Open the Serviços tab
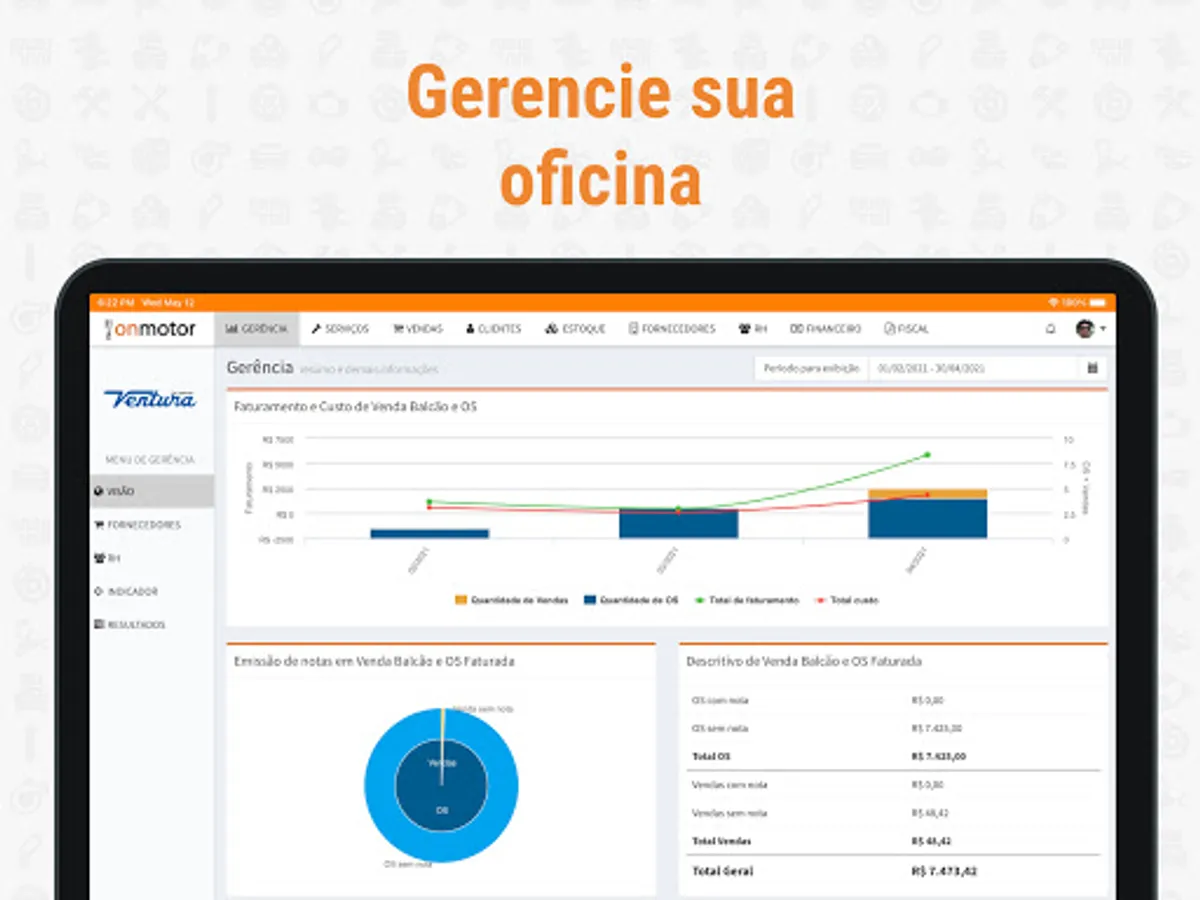The width and height of the screenshot is (1200, 900). pos(340,329)
